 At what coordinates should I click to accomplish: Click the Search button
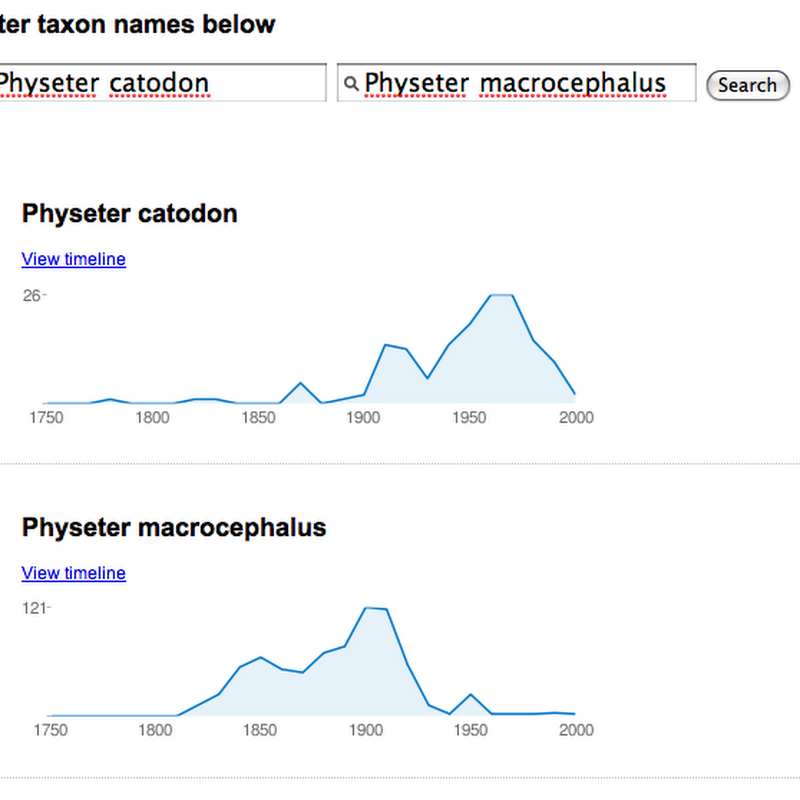748,85
